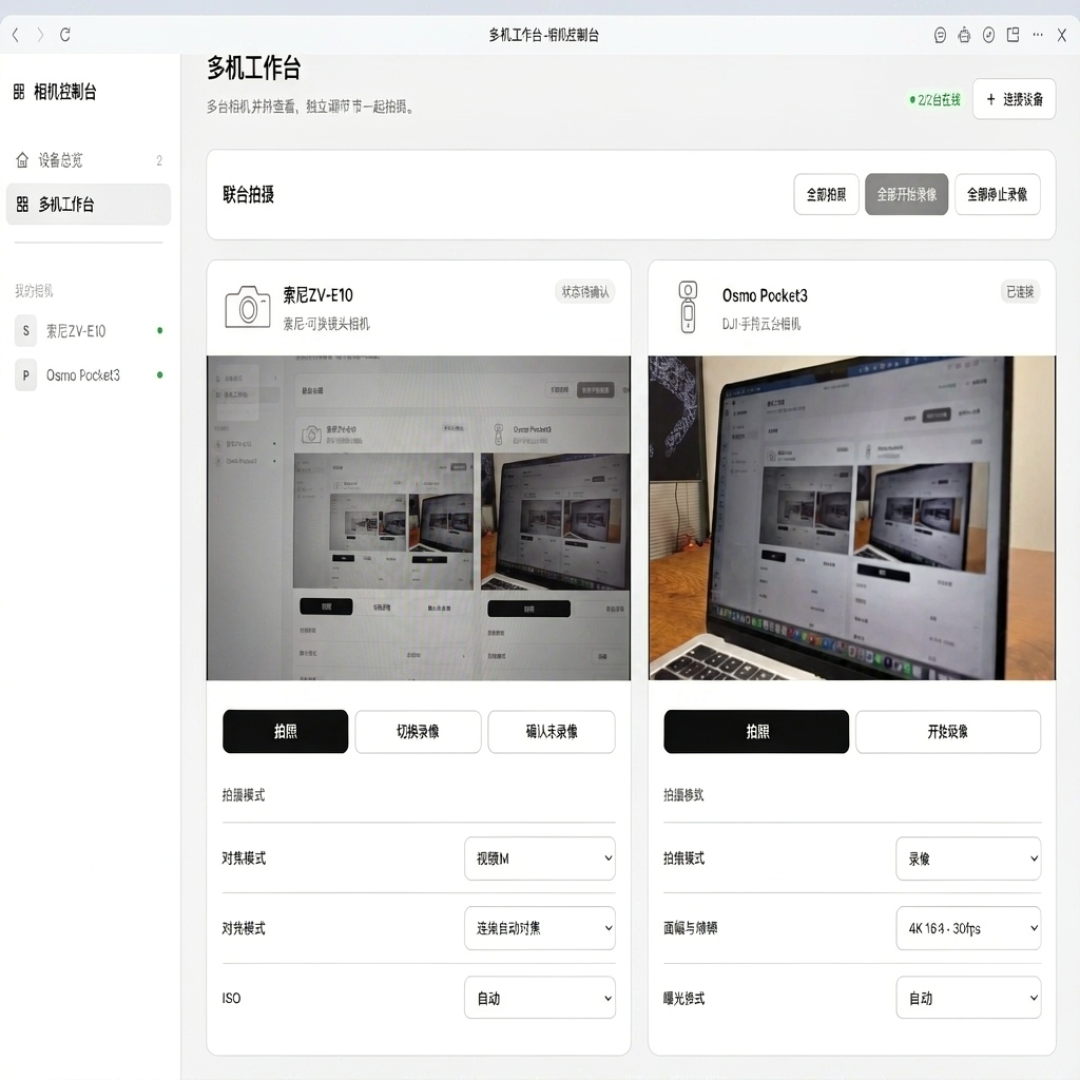Open the 连续自动对焦 dropdown
This screenshot has height=1080, width=1080.
[x=540, y=928]
